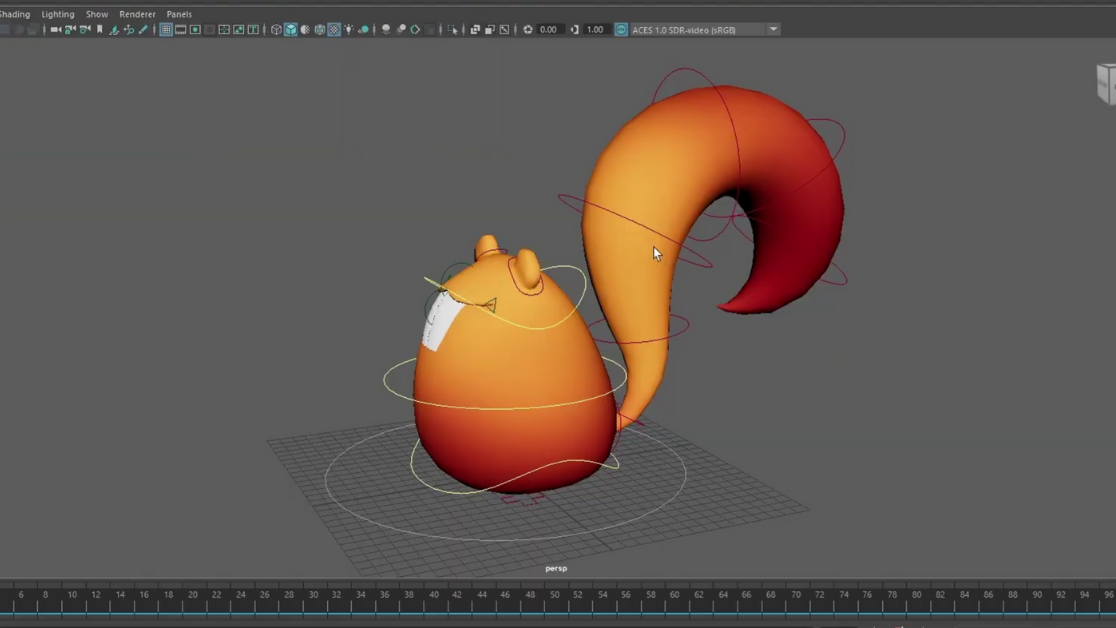
Task: Toggle the Resolution Gate icon
Action: pos(195,30)
